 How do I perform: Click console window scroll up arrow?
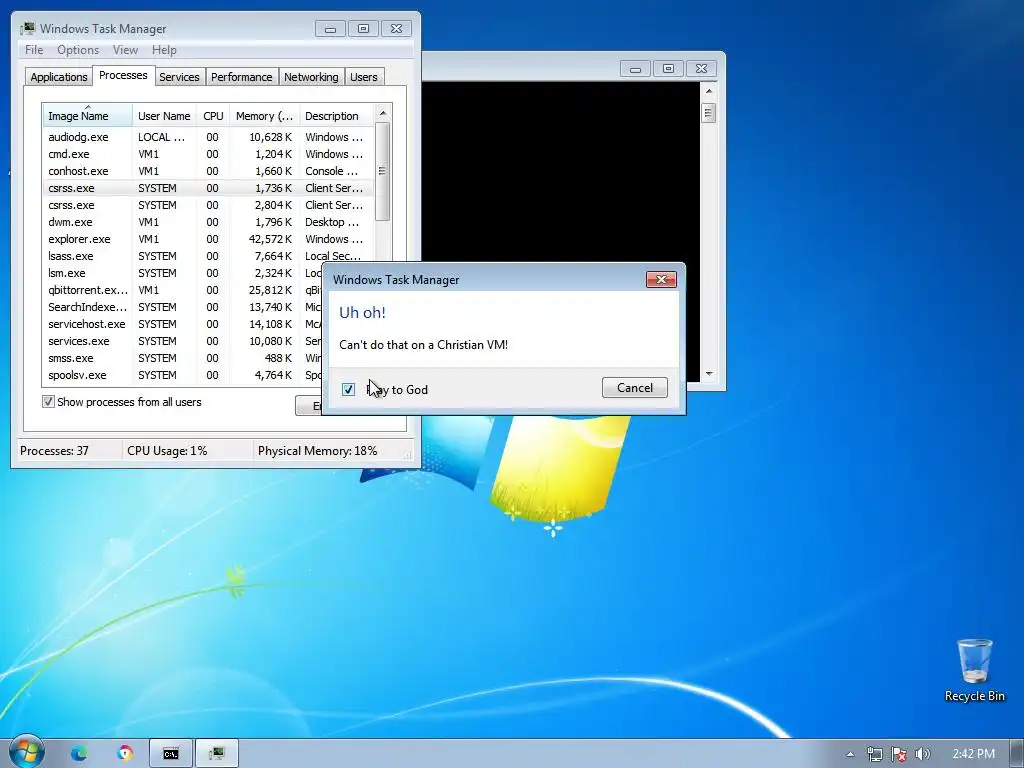click(709, 91)
